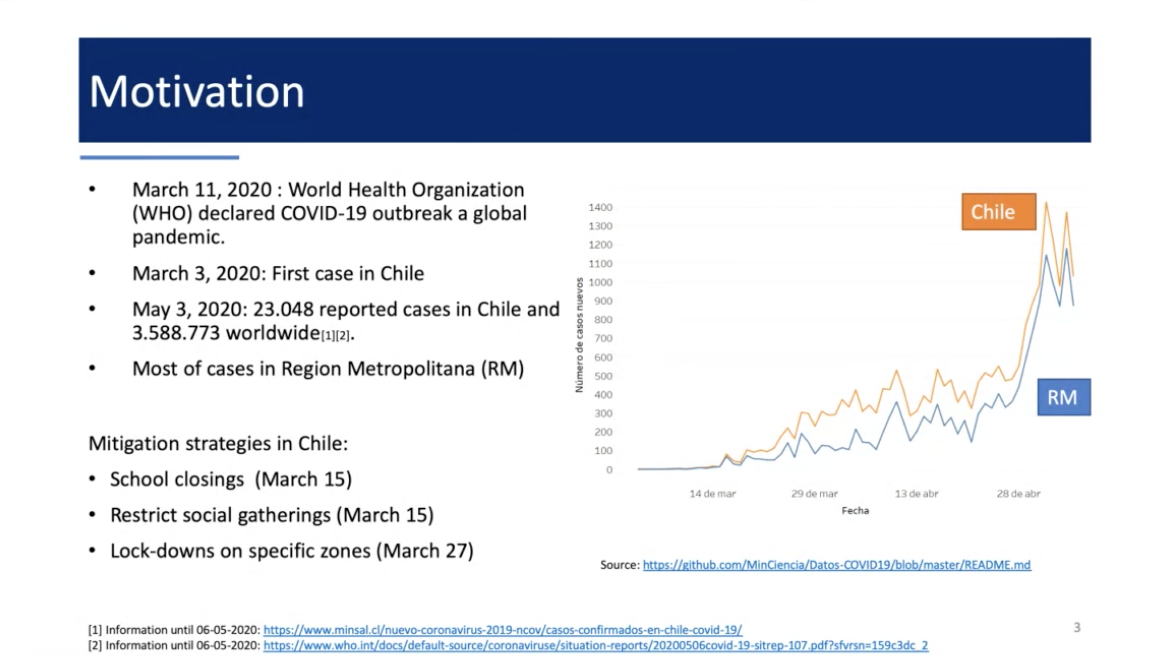This screenshot has height=656, width=1170.
Task: Click the "Most of cases in Region Metropolitana" bullet
Action: coord(327,368)
